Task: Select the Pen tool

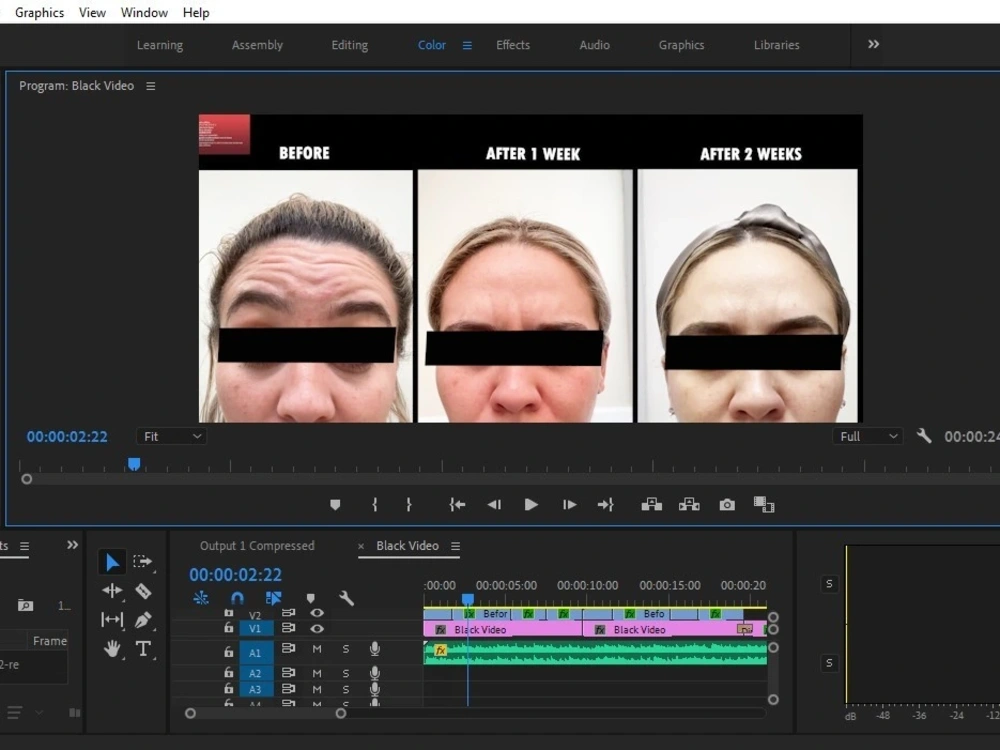Action: tap(143, 620)
